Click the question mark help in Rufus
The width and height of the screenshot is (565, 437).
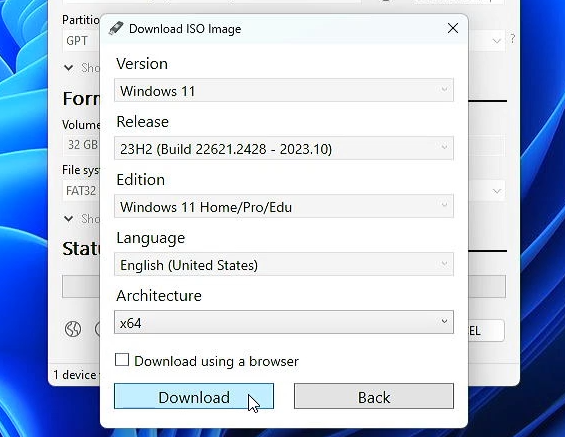(512, 39)
